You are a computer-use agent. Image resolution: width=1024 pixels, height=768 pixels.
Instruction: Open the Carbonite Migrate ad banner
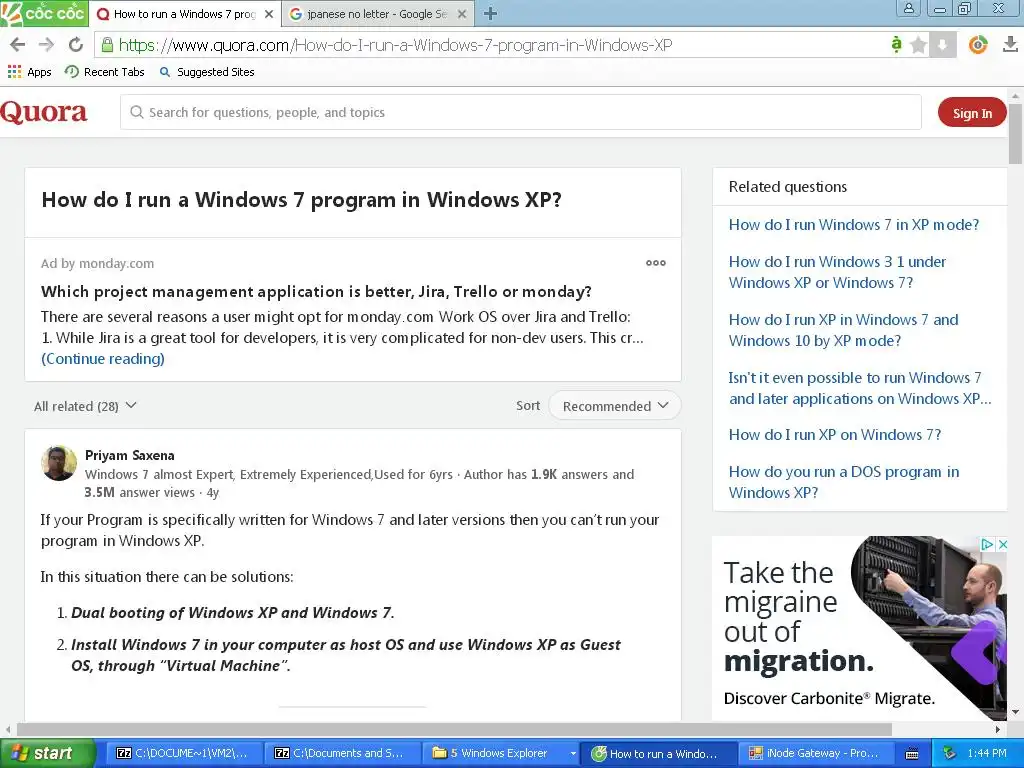(859, 628)
